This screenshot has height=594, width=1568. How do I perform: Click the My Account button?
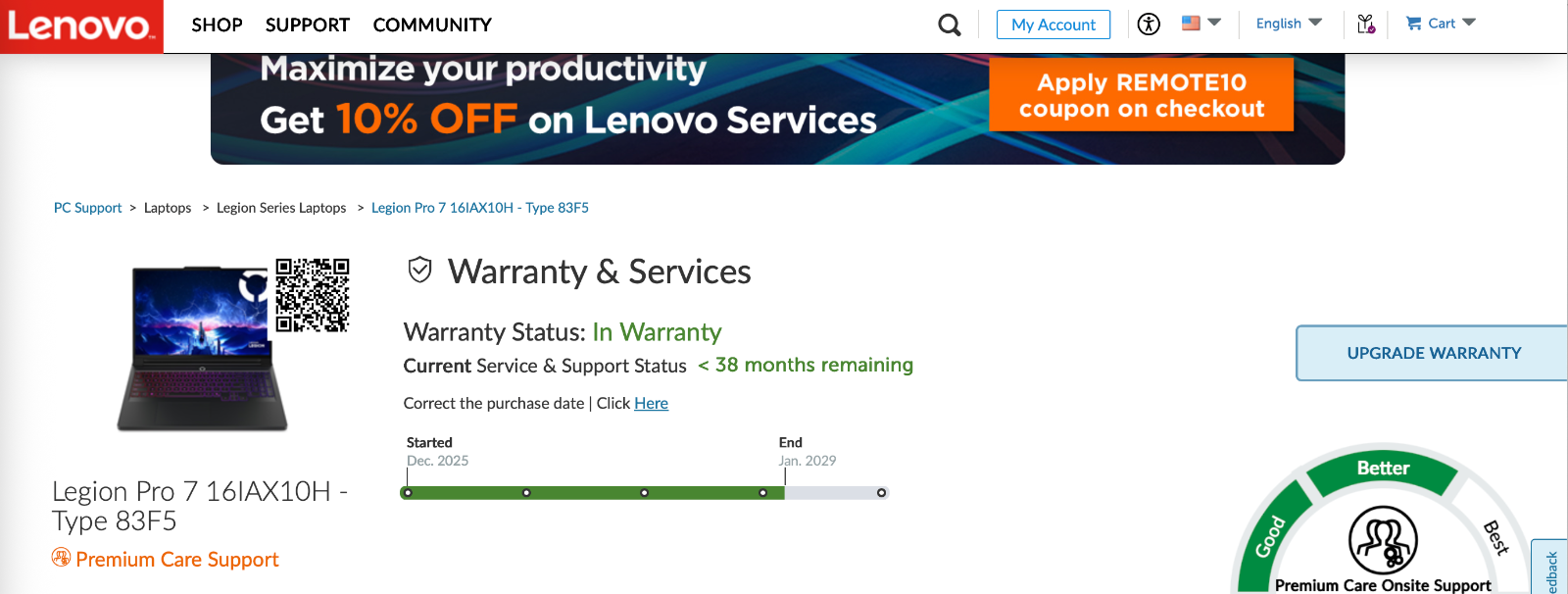pos(1053,25)
